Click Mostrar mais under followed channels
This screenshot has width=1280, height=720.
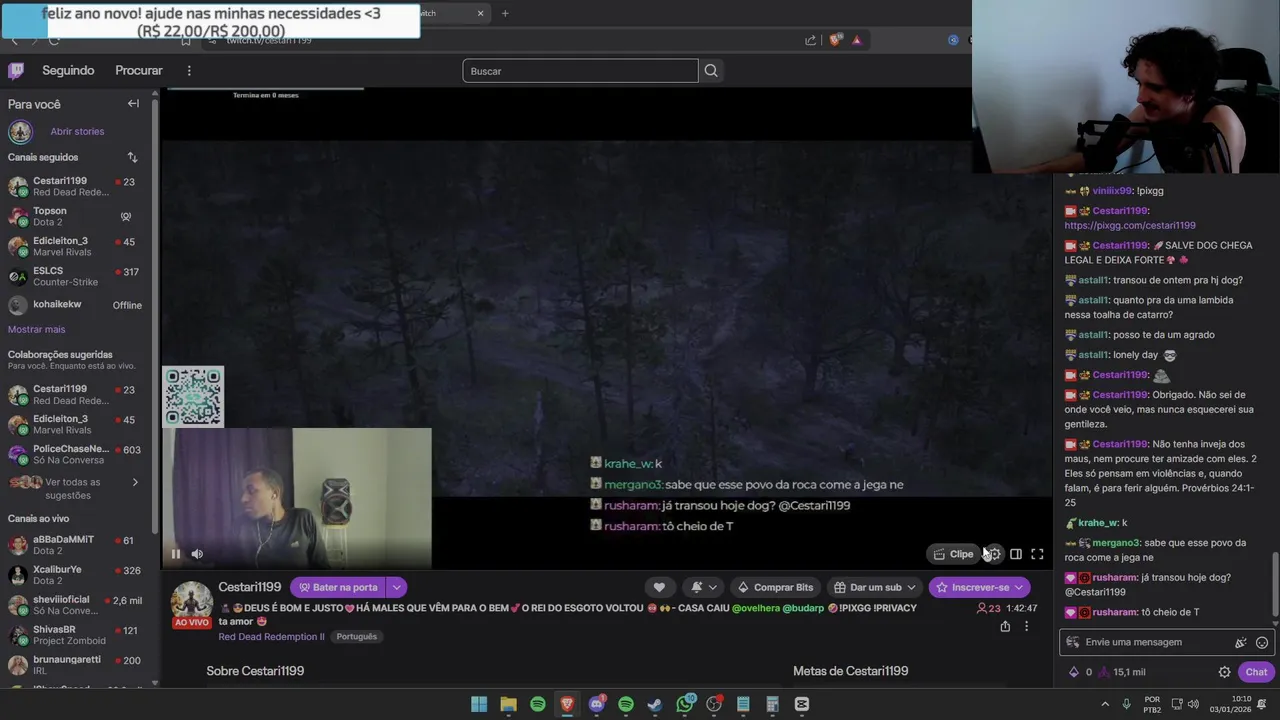tap(36, 329)
